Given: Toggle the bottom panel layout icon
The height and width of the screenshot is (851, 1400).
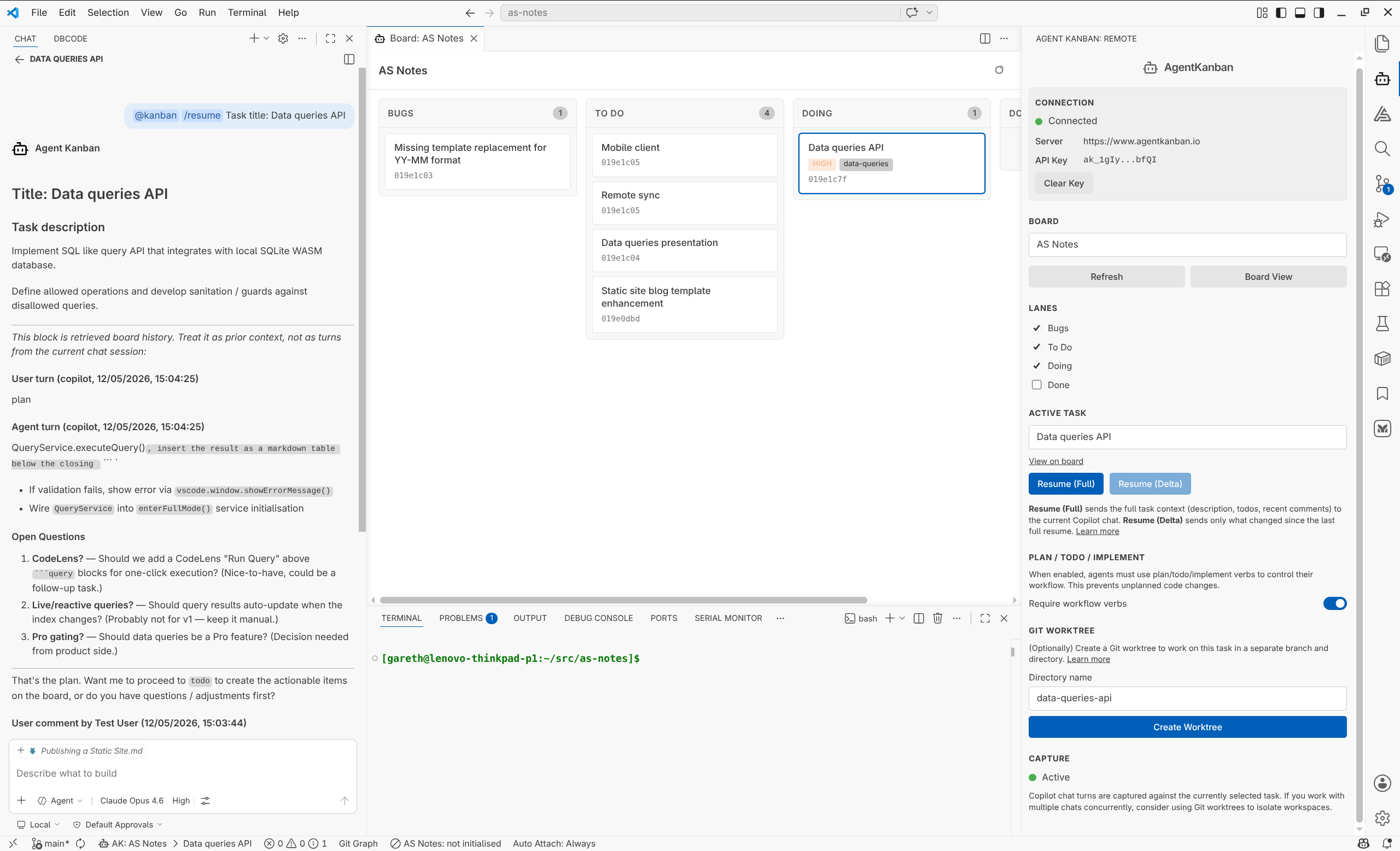Looking at the screenshot, I should pos(1299,13).
